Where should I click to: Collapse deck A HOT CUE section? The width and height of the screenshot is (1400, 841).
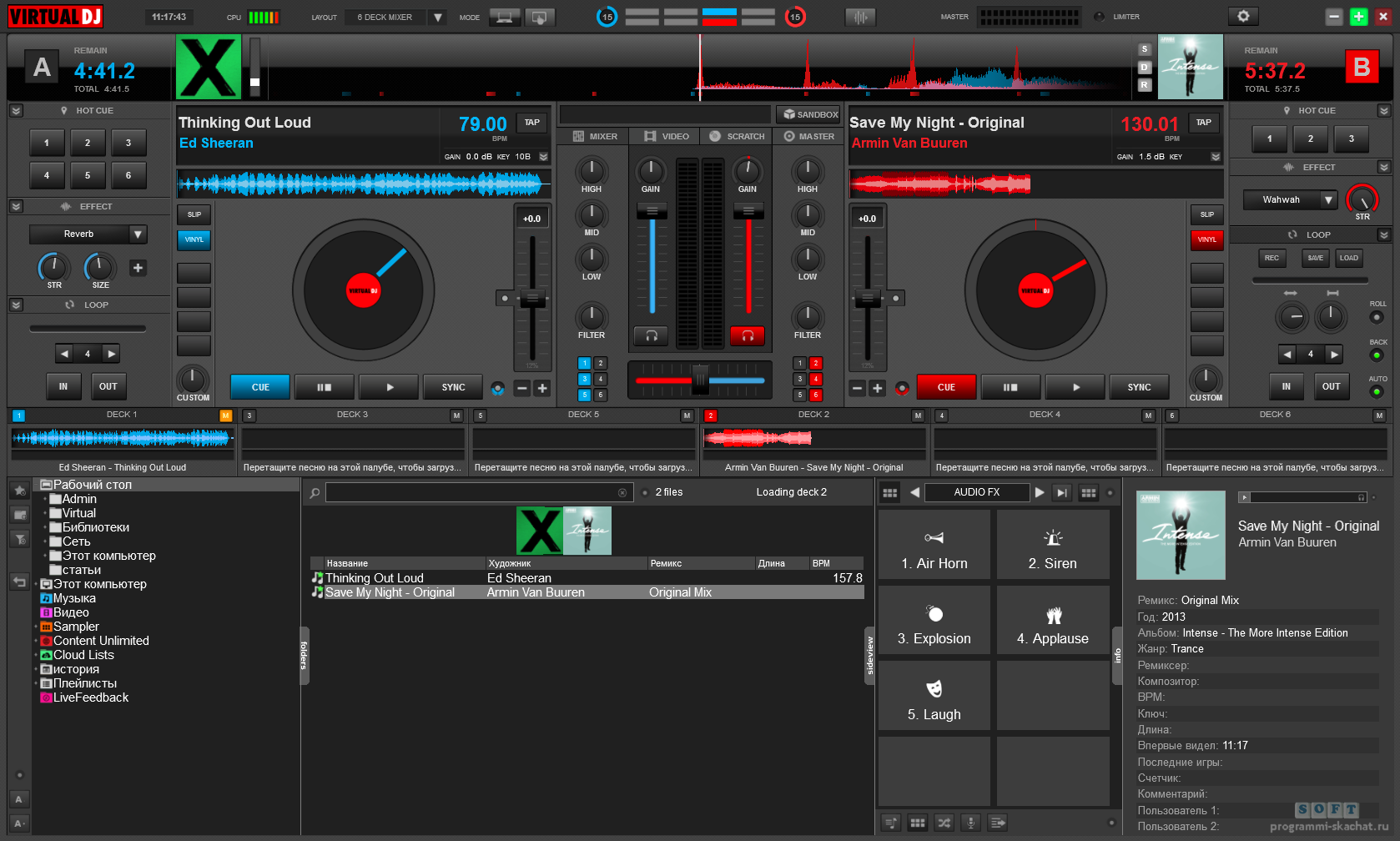click(16, 111)
